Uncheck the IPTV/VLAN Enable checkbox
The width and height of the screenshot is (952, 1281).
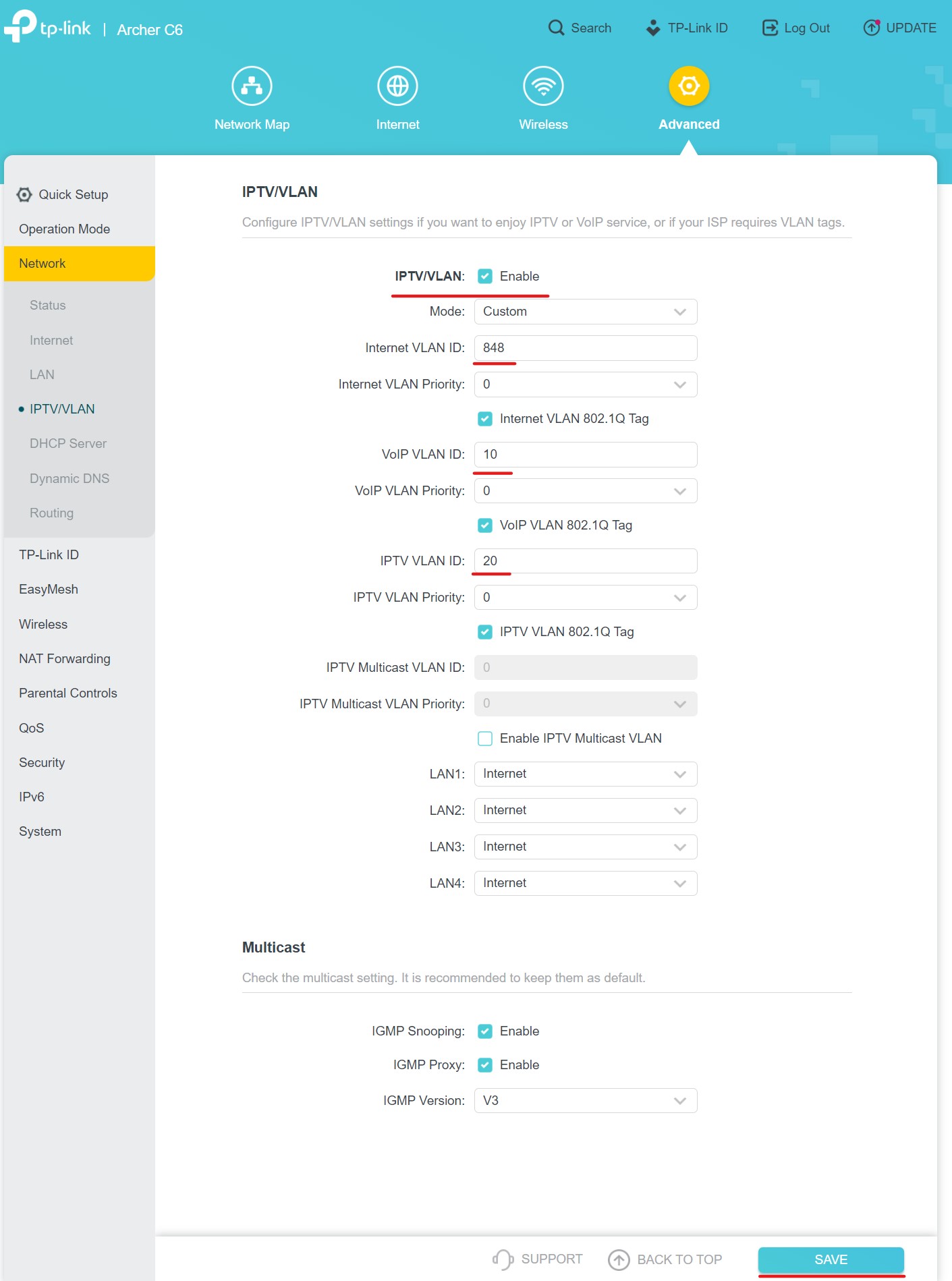[x=485, y=276]
